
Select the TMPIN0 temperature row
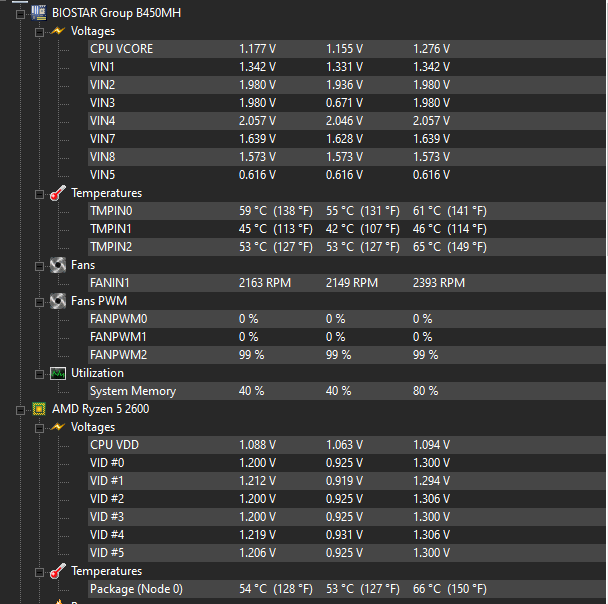pyautogui.click(x=347, y=211)
